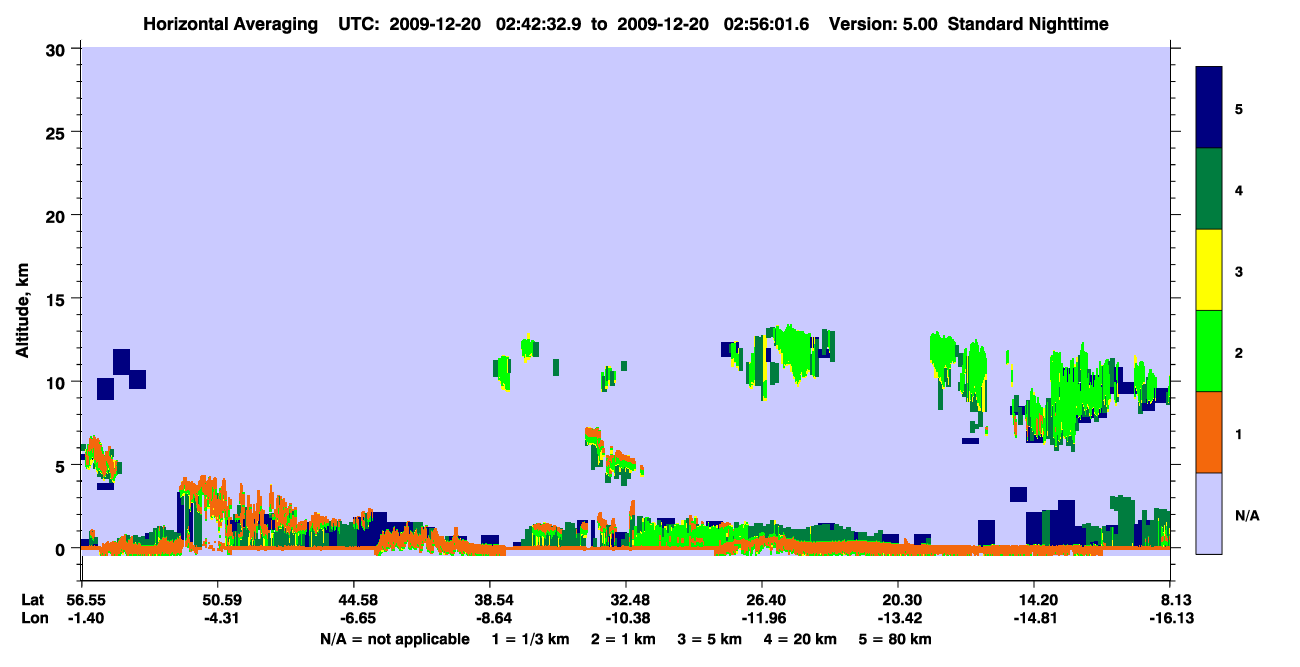The width and height of the screenshot is (1300, 667).
Task: Click longitude value -10.38
Action: coord(626,619)
